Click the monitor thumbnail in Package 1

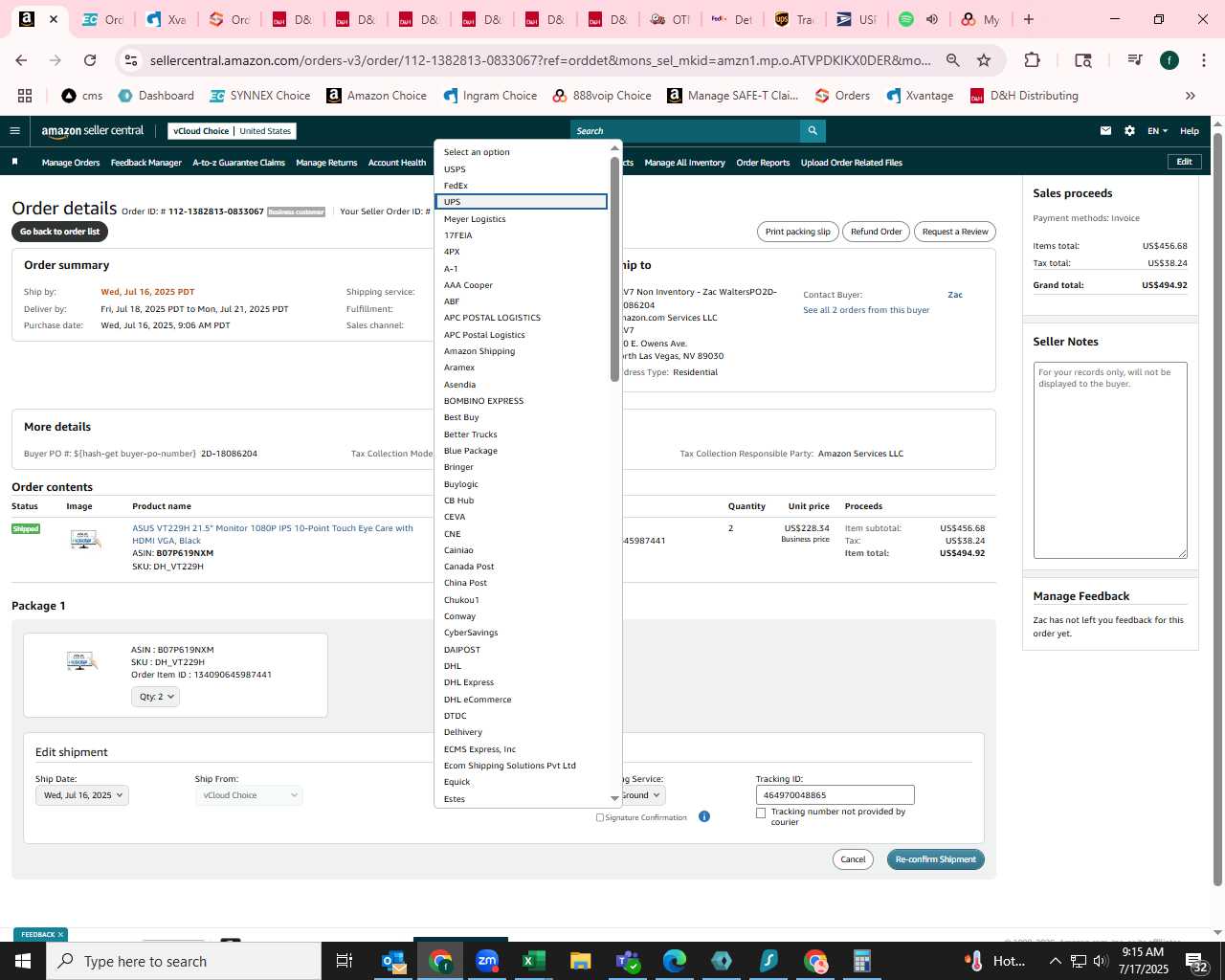pos(81,660)
